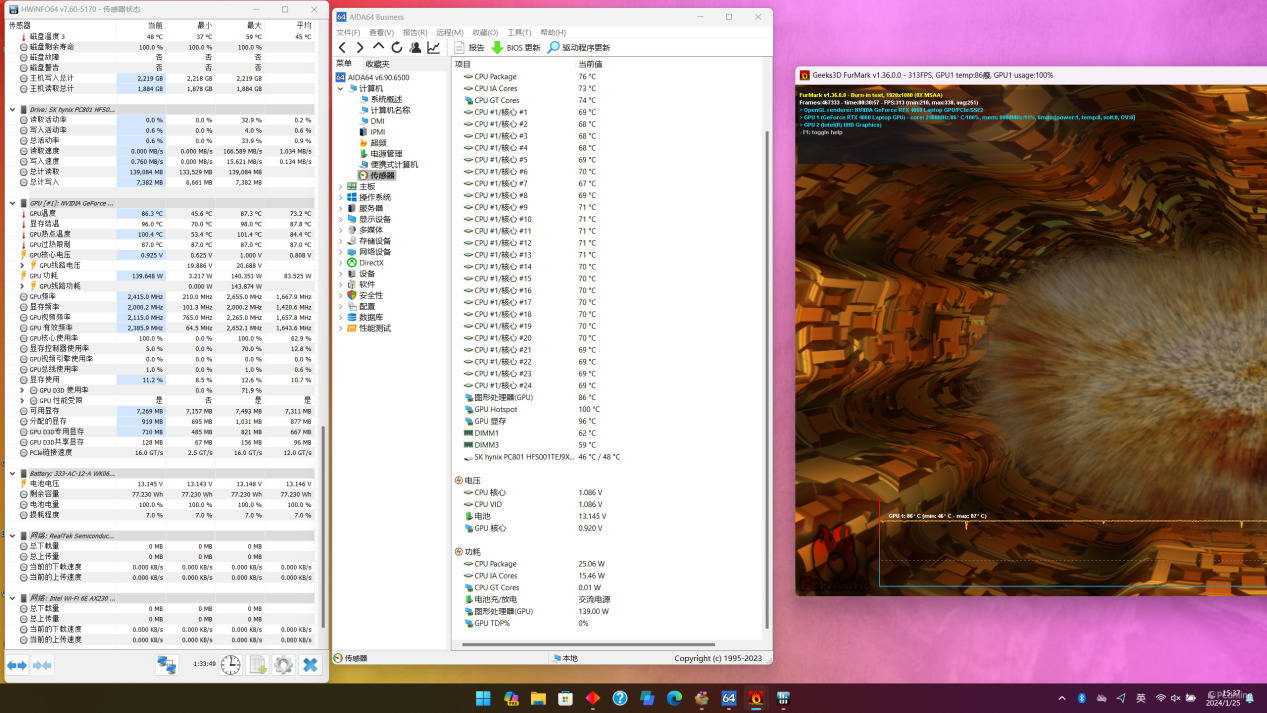Click the AIDA64 forward navigation arrow
This screenshot has width=1267, height=713.
point(360,47)
